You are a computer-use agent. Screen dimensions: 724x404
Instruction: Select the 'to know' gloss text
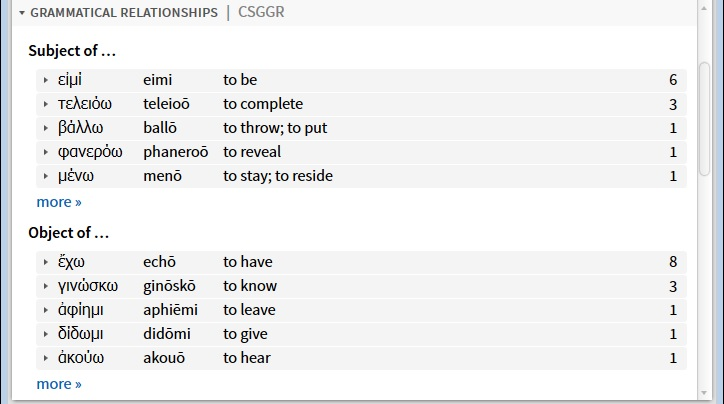click(250, 286)
